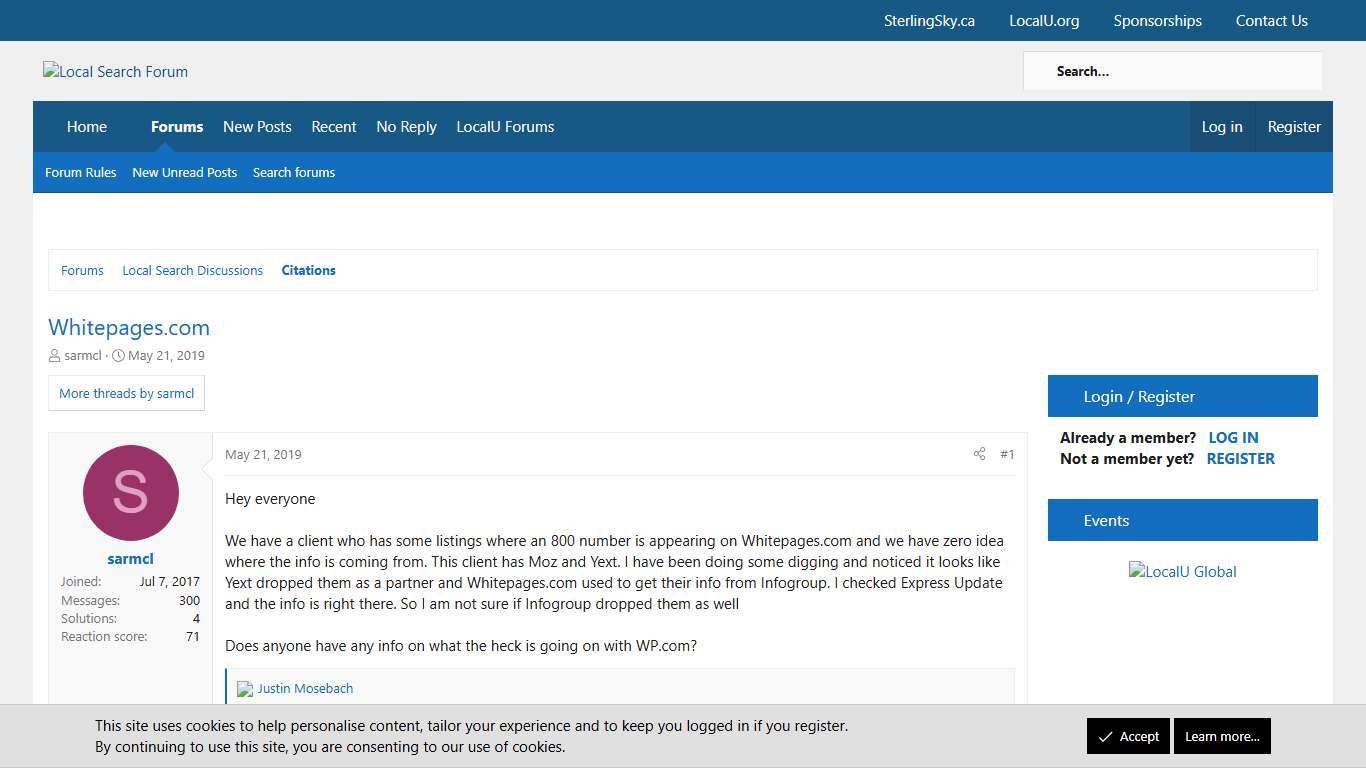Image resolution: width=1366 pixels, height=768 pixels.
Task: Open sarmcl's profile via the S avatar
Action: pyautogui.click(x=130, y=492)
